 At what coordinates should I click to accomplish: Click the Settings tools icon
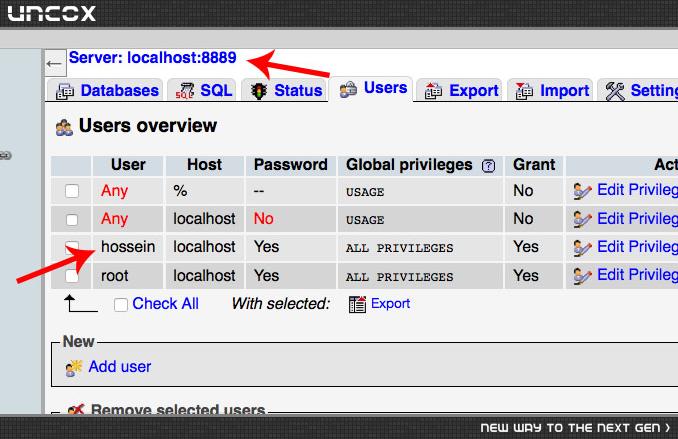[x=615, y=91]
